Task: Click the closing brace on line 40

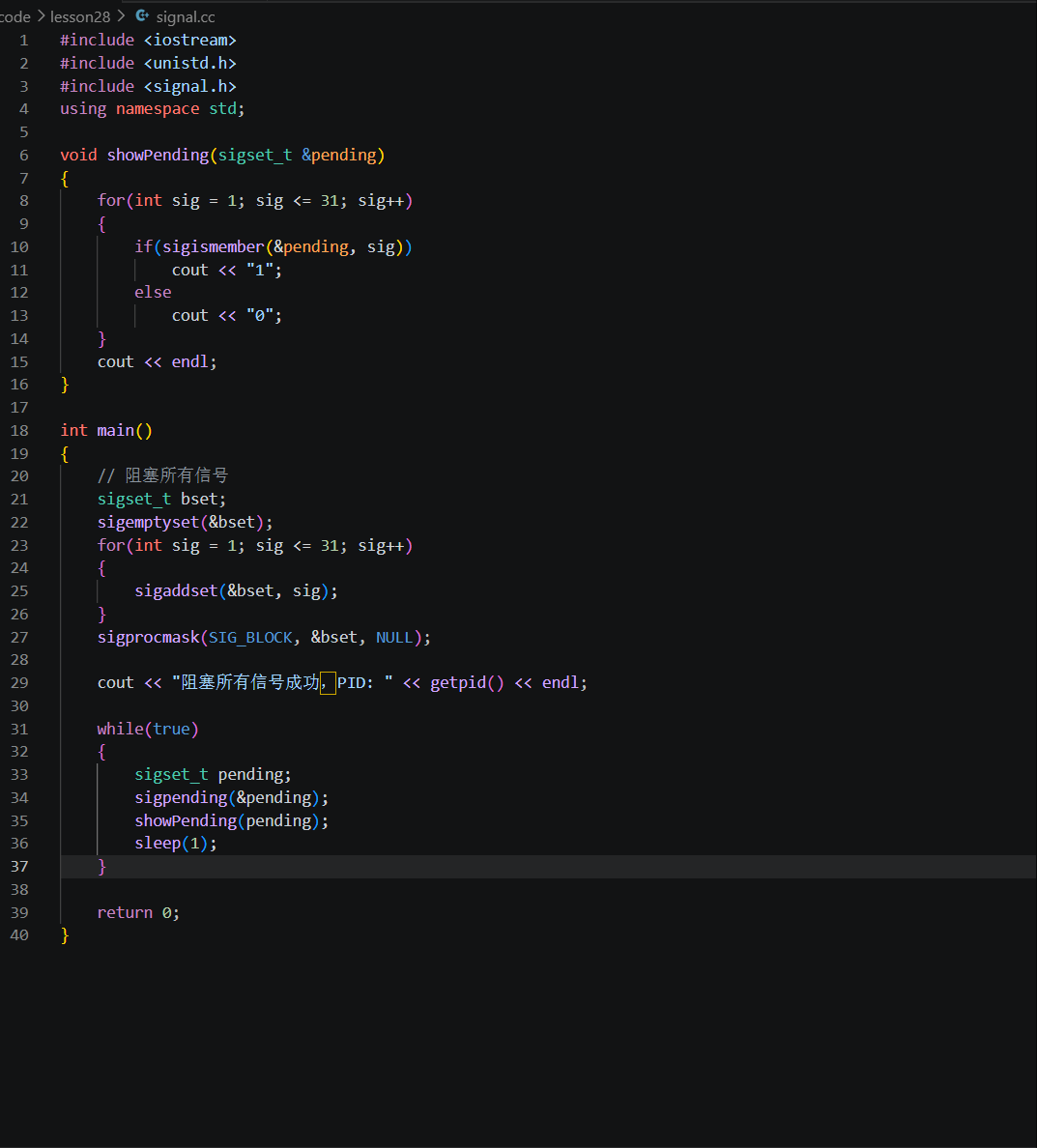Action: (65, 935)
